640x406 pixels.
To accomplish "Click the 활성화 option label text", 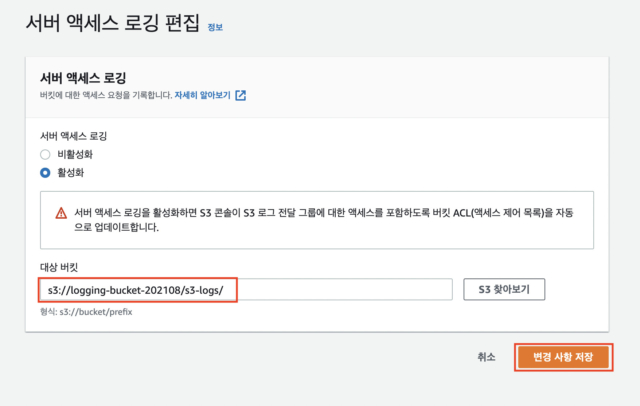I will [71, 173].
